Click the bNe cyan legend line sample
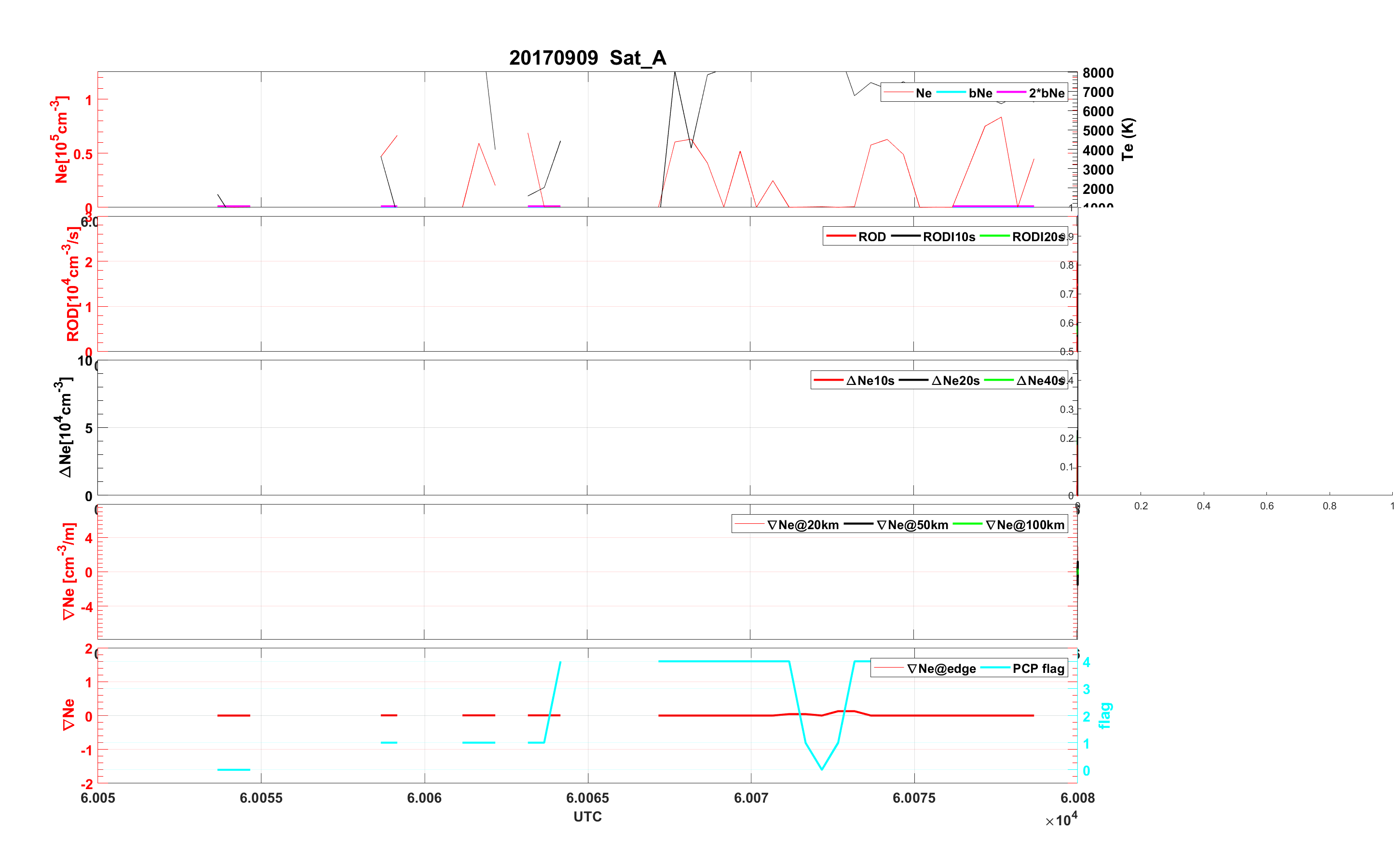The height and width of the screenshot is (847, 1400). pos(951,93)
